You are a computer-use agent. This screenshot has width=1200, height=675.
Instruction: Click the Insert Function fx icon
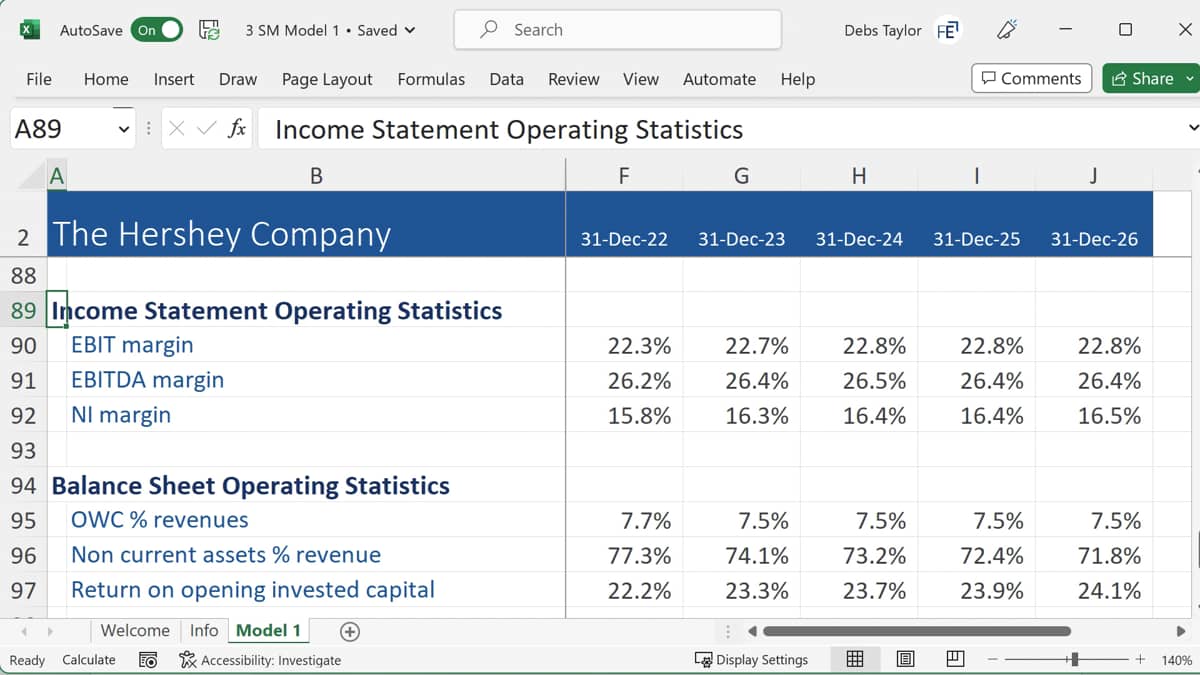[237, 128]
